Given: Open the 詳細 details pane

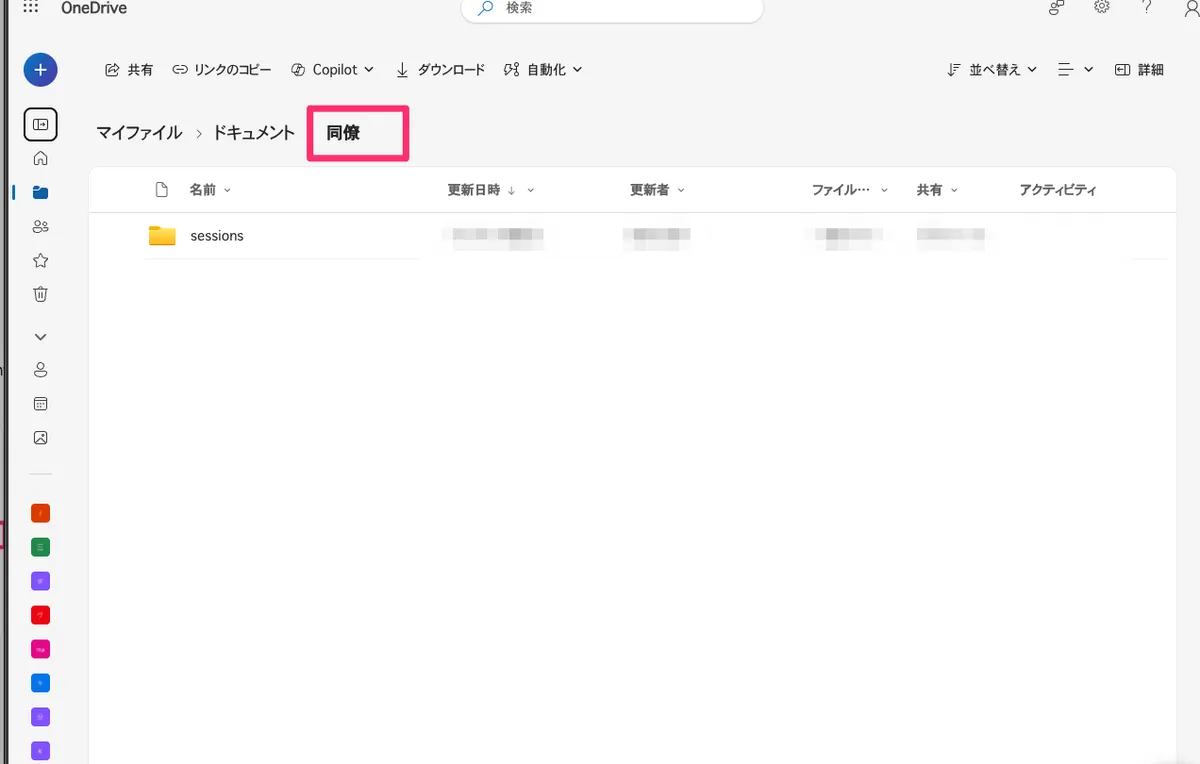Looking at the screenshot, I should pos(1139,70).
